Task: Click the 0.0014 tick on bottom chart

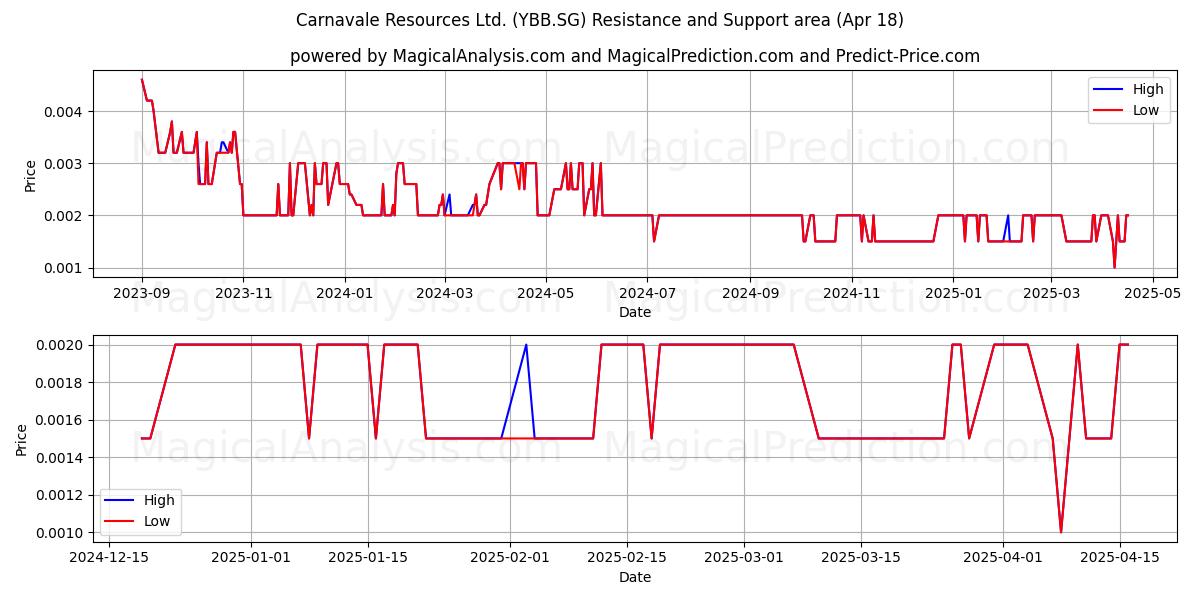Action: 60,458
